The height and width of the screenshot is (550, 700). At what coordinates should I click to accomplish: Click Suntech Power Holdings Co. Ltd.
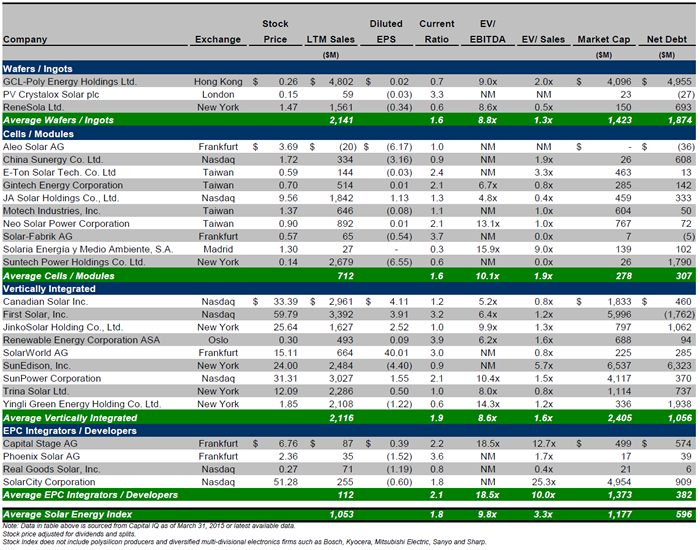(x=74, y=262)
